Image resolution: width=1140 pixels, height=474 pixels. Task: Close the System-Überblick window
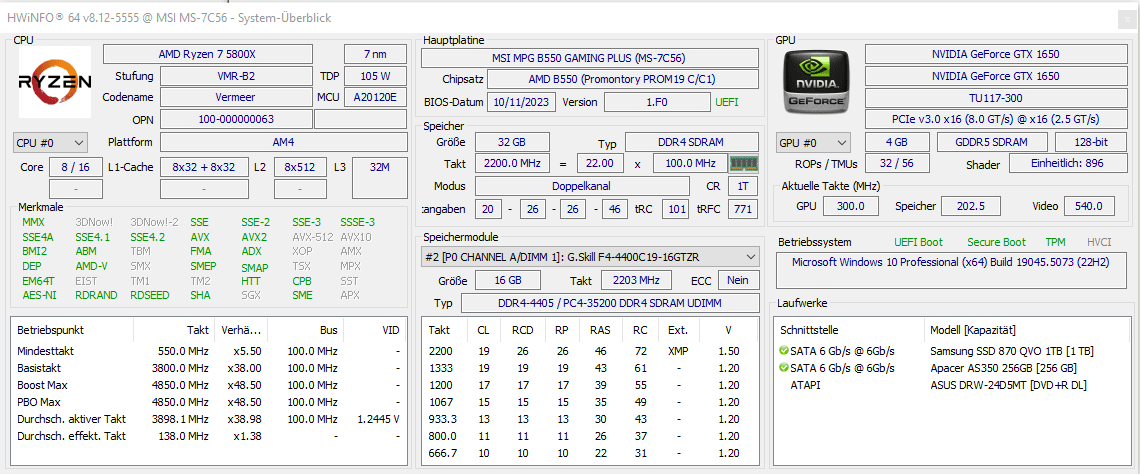tap(1128, 18)
